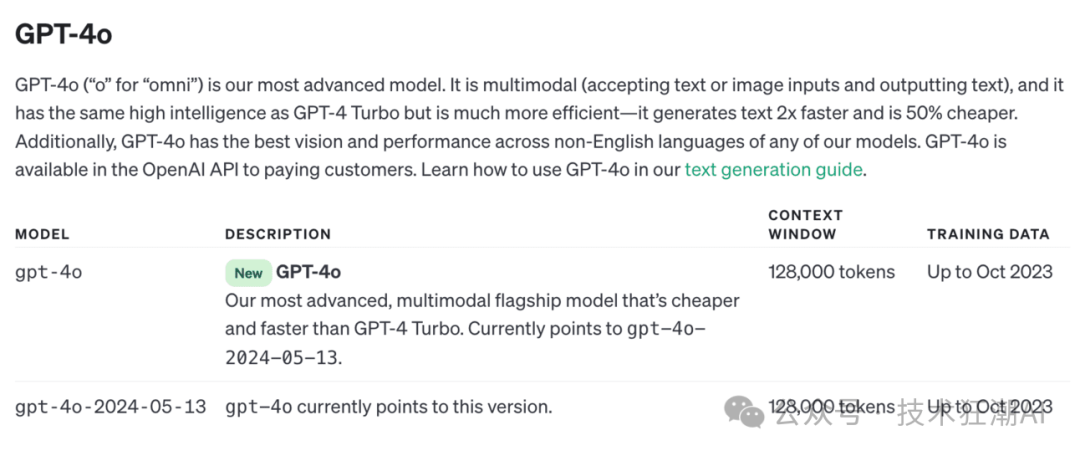Click the green New badge
1080x456 pixels.
coord(248,272)
